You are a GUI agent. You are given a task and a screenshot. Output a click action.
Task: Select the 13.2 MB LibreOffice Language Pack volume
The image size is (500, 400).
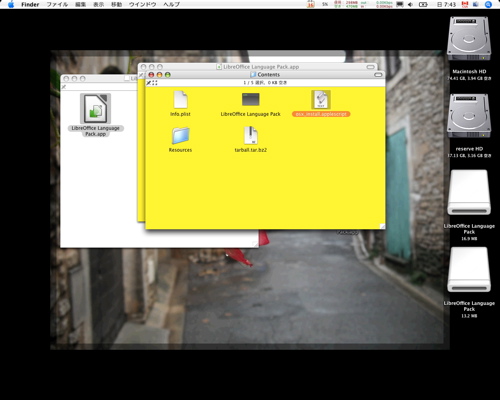(469, 269)
